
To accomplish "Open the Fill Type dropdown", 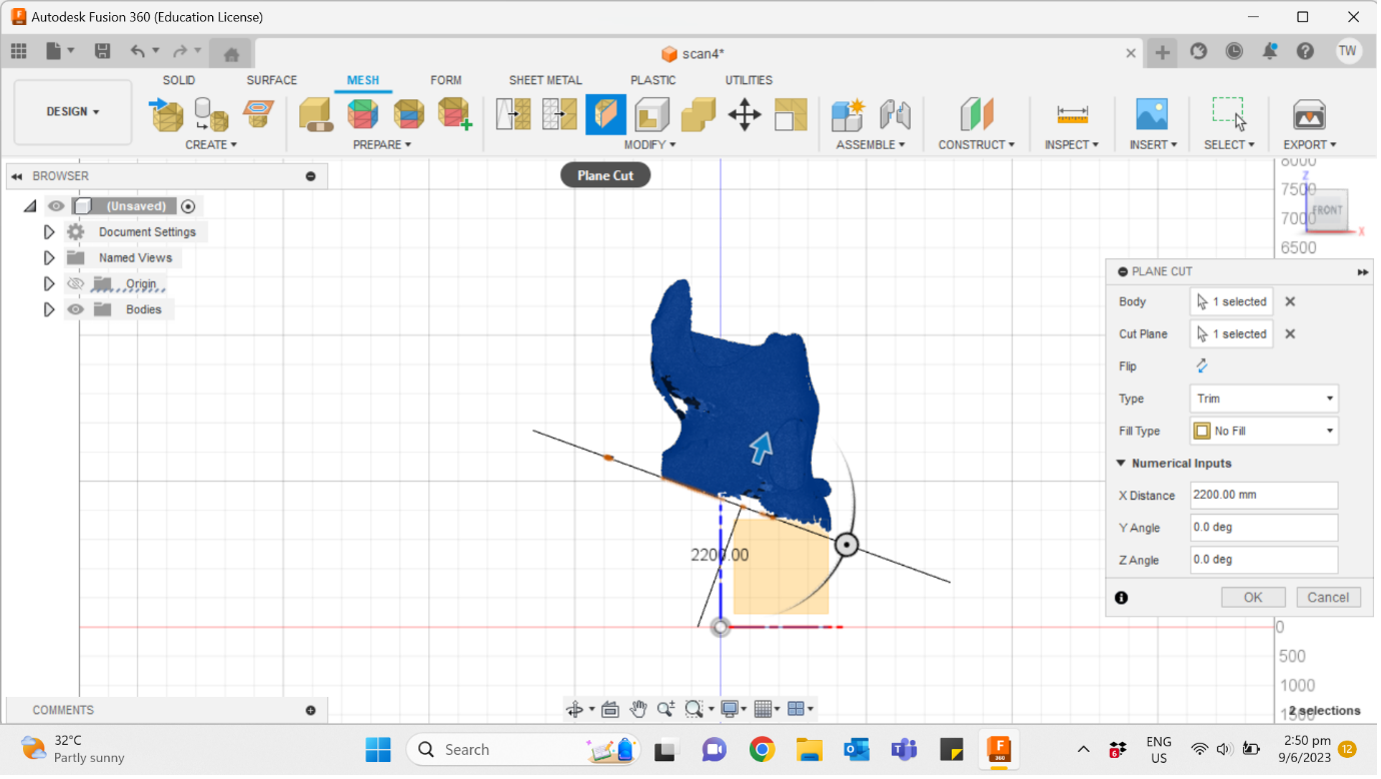I will click(x=1263, y=430).
